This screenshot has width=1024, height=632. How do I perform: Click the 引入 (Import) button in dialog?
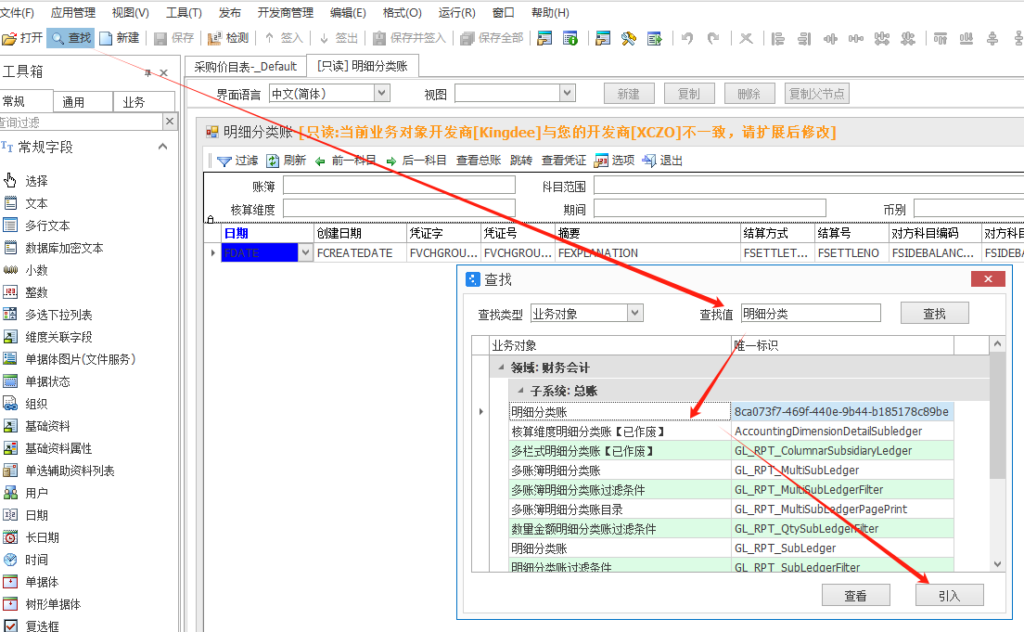948,595
